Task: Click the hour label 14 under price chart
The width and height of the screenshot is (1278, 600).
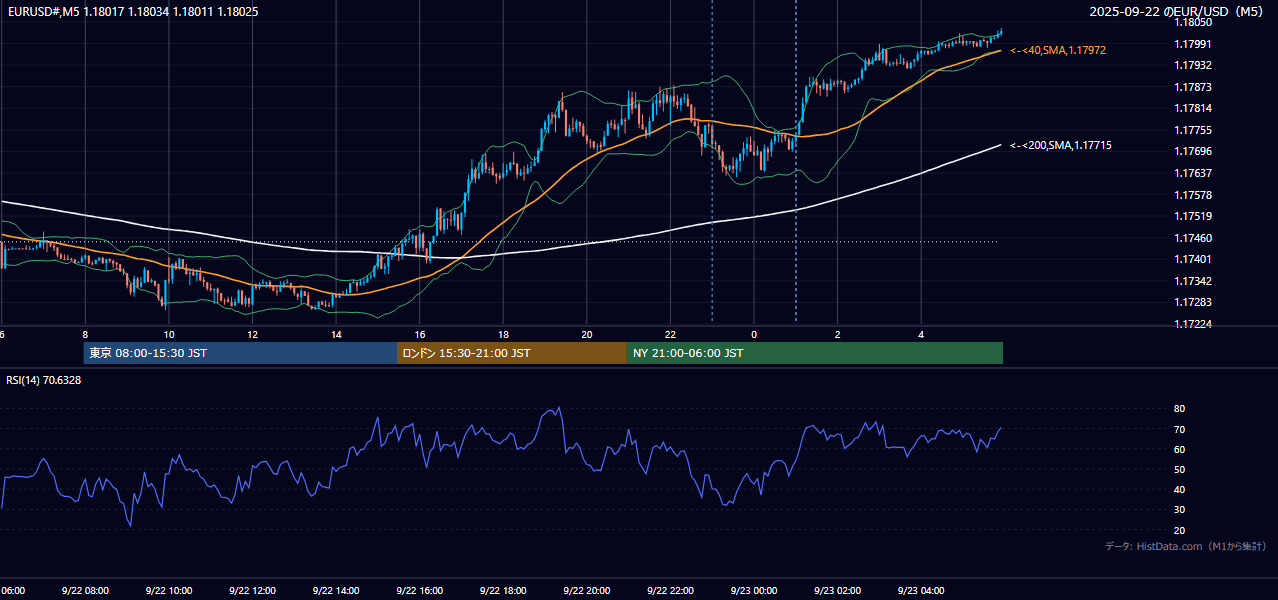Action: [x=336, y=334]
